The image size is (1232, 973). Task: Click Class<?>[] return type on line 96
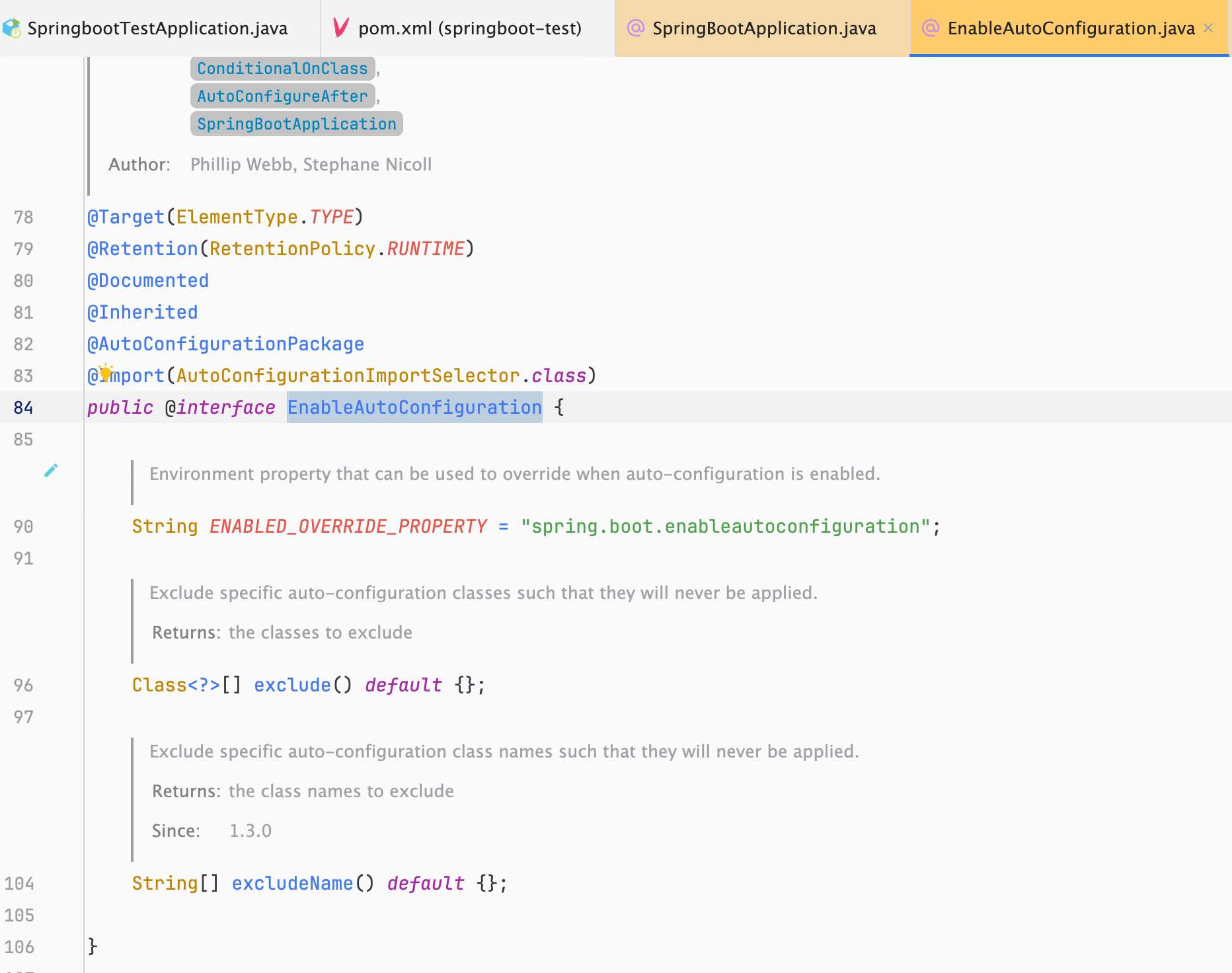187,685
